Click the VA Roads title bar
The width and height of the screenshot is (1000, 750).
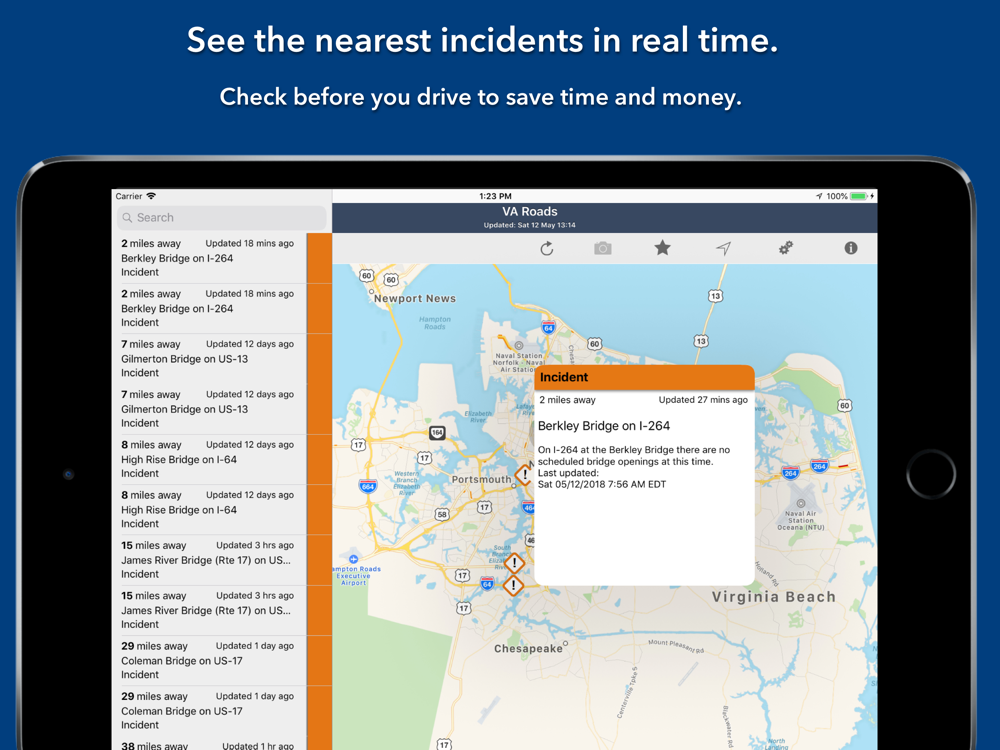[605, 217]
